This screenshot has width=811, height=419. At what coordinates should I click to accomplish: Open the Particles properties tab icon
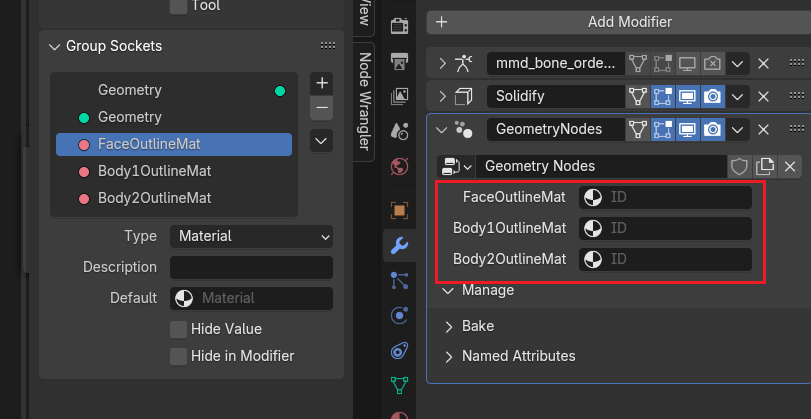(x=399, y=280)
